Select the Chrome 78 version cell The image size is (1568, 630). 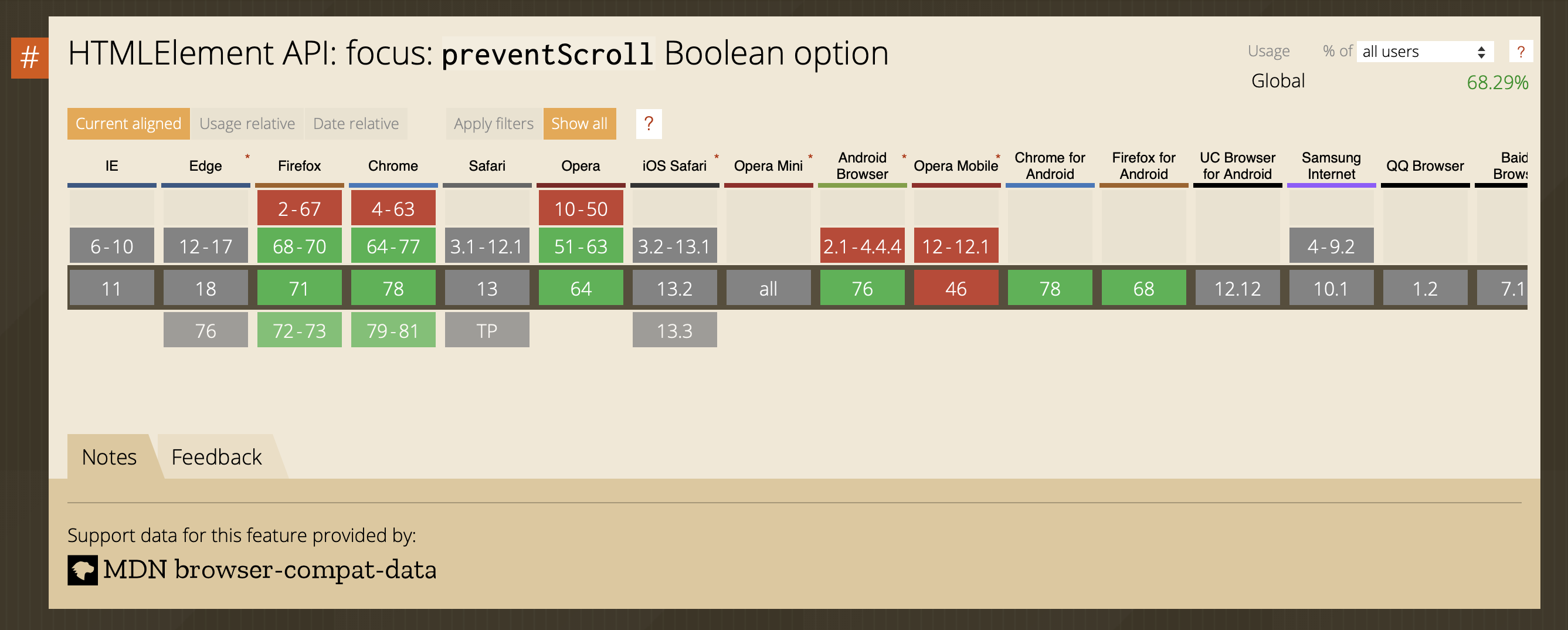[393, 288]
